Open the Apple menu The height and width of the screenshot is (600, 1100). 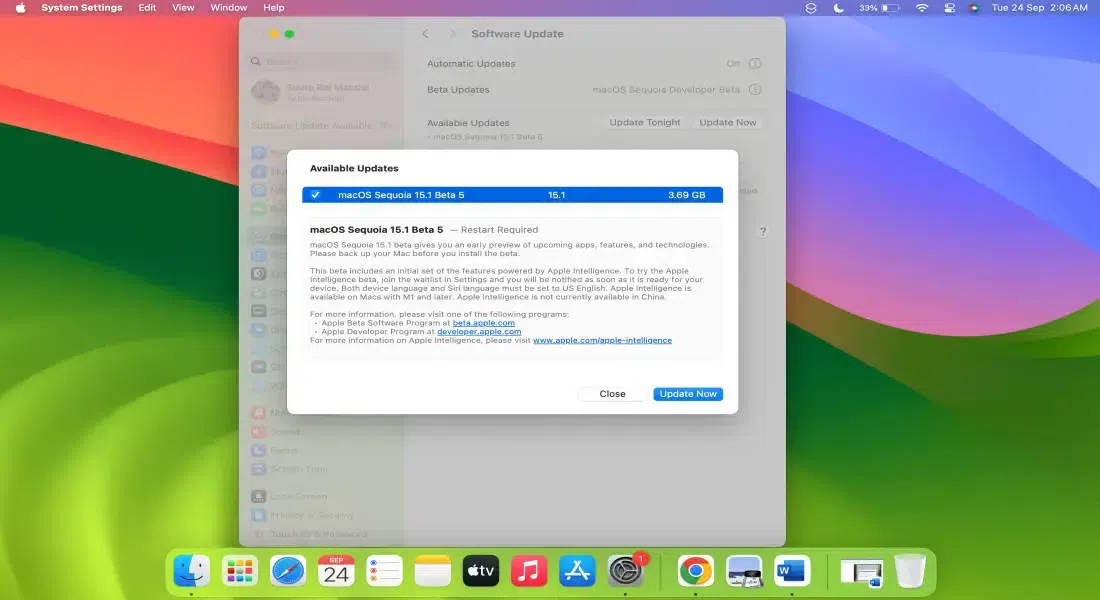(20, 8)
